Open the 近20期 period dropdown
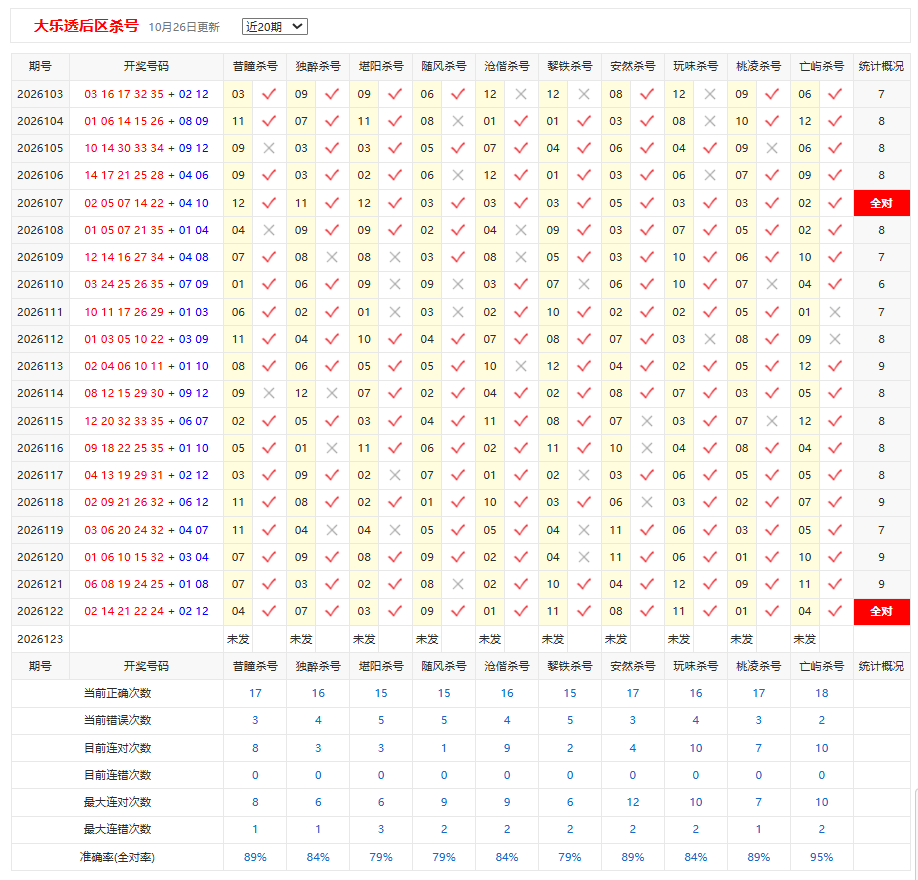The width and height of the screenshot is (918, 880). click(x=275, y=26)
